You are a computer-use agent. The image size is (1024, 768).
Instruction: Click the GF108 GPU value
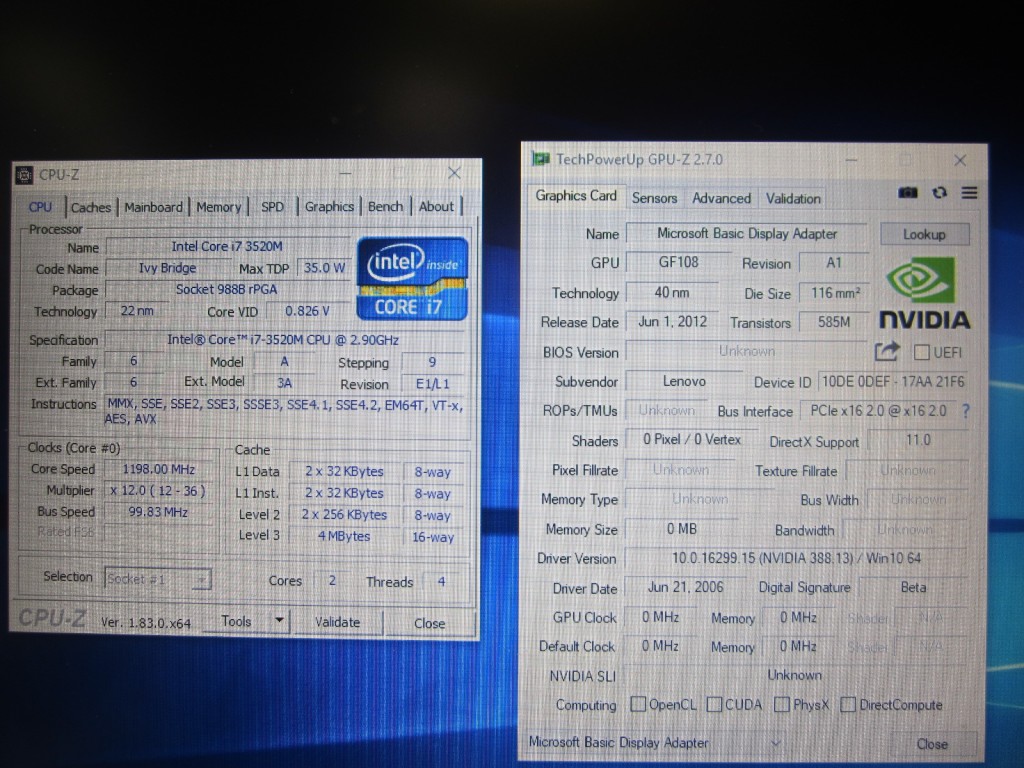(679, 262)
